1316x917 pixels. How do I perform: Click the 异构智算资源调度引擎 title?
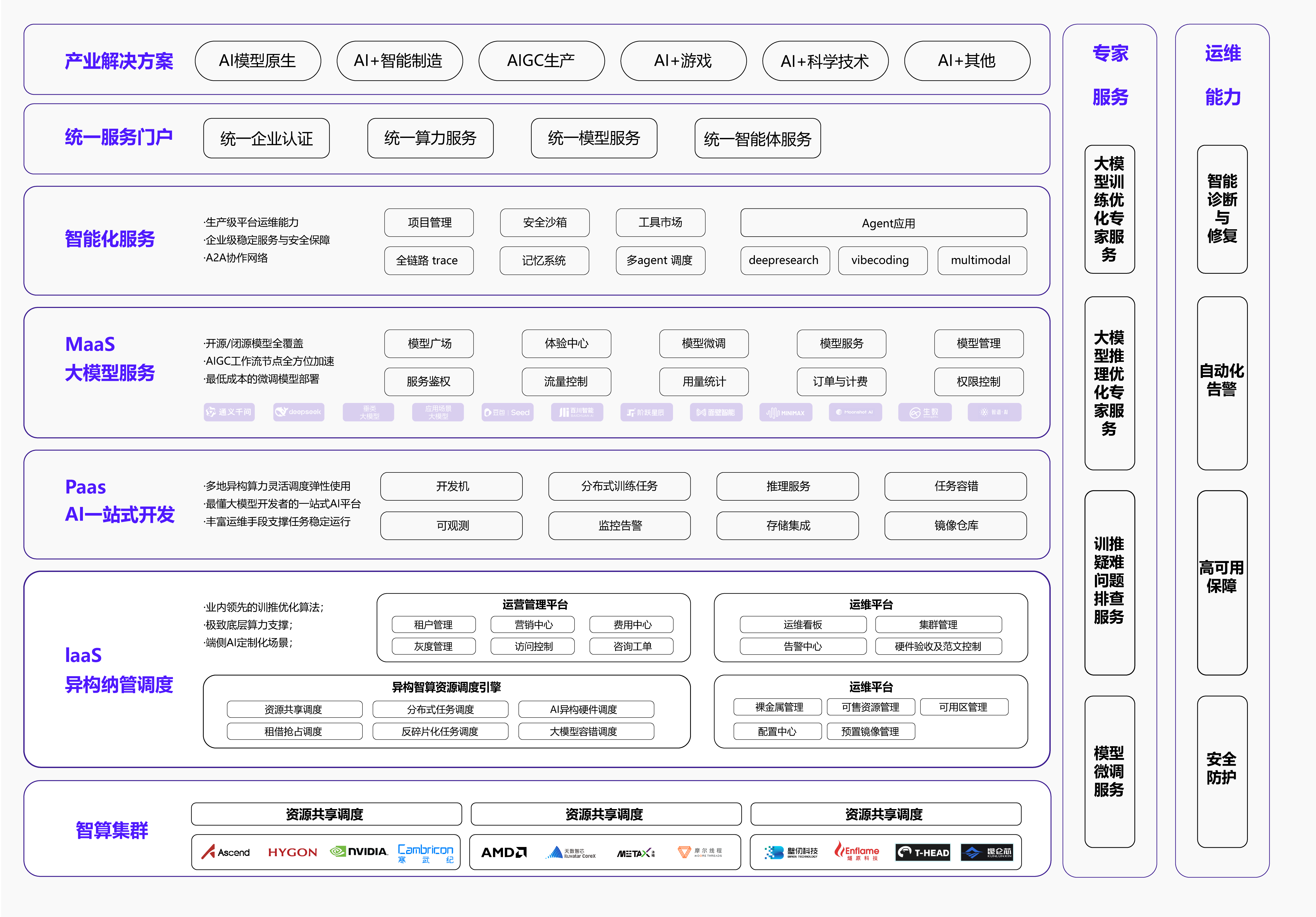pos(446,687)
